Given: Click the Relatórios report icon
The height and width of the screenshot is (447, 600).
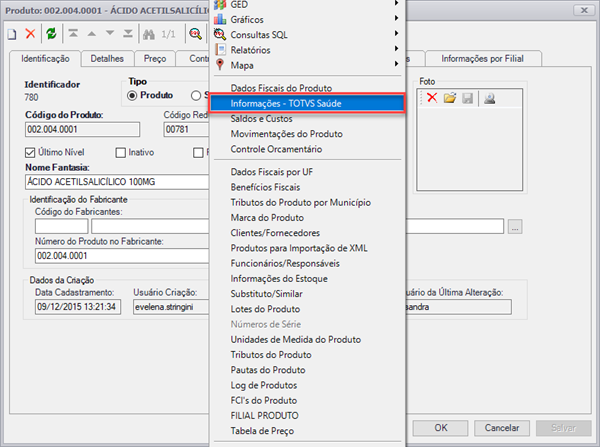Looking at the screenshot, I should 221,49.
